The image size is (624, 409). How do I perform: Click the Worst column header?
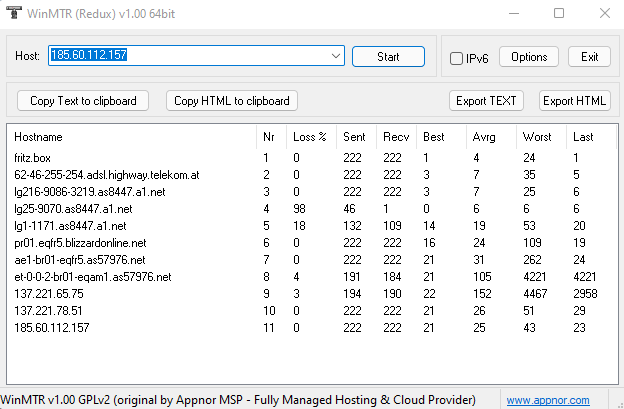click(541, 137)
